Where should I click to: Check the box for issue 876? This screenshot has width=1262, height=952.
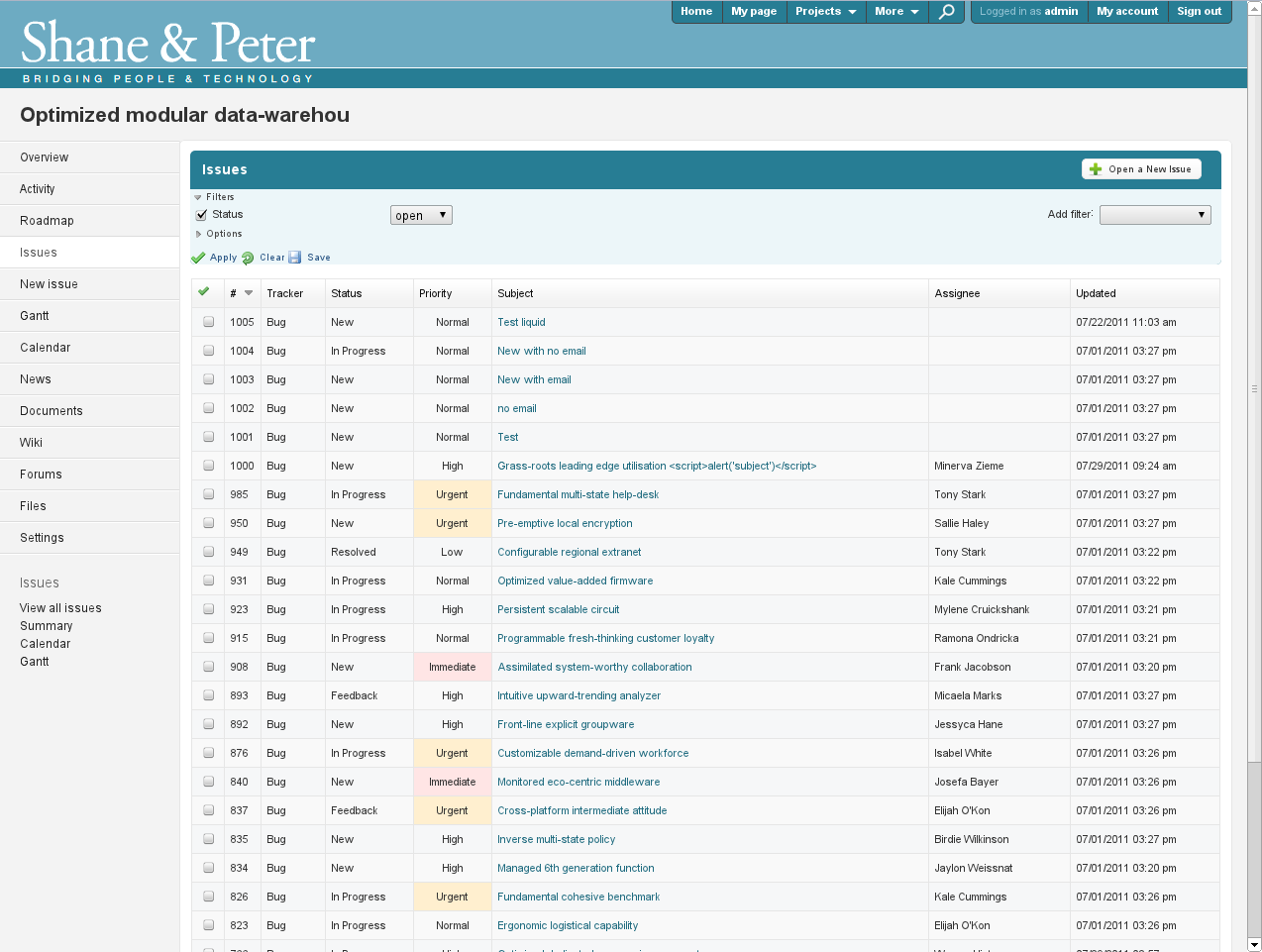(x=209, y=753)
